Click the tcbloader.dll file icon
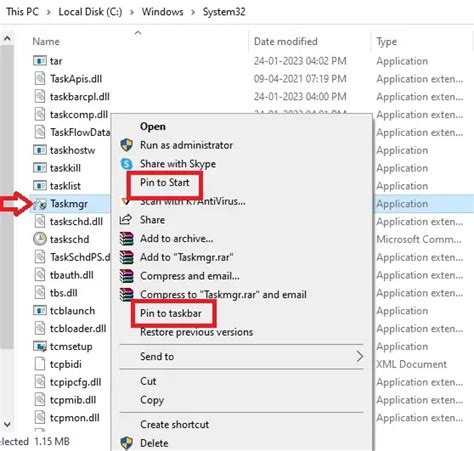 tap(40, 328)
